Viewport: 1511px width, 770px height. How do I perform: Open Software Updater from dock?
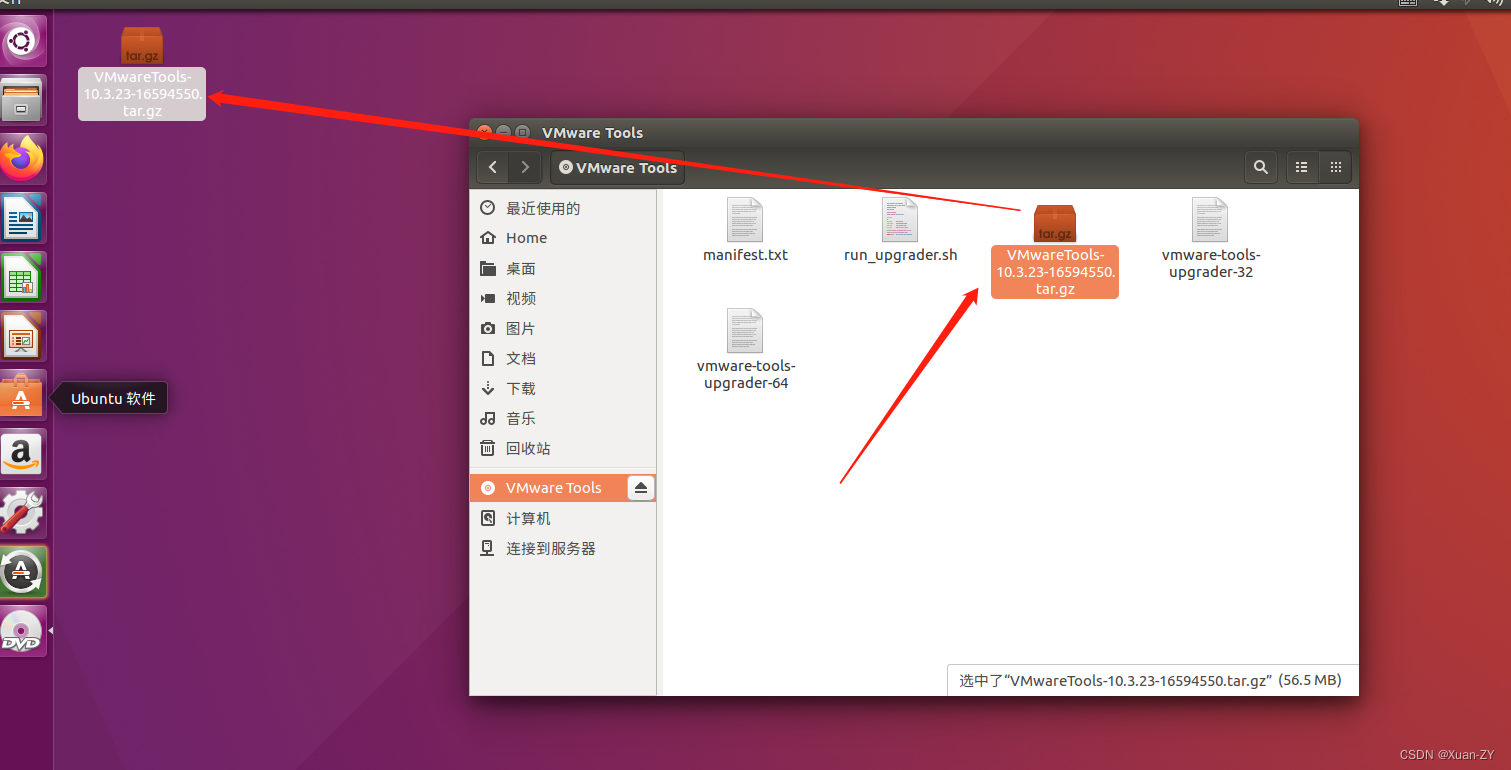(x=22, y=572)
